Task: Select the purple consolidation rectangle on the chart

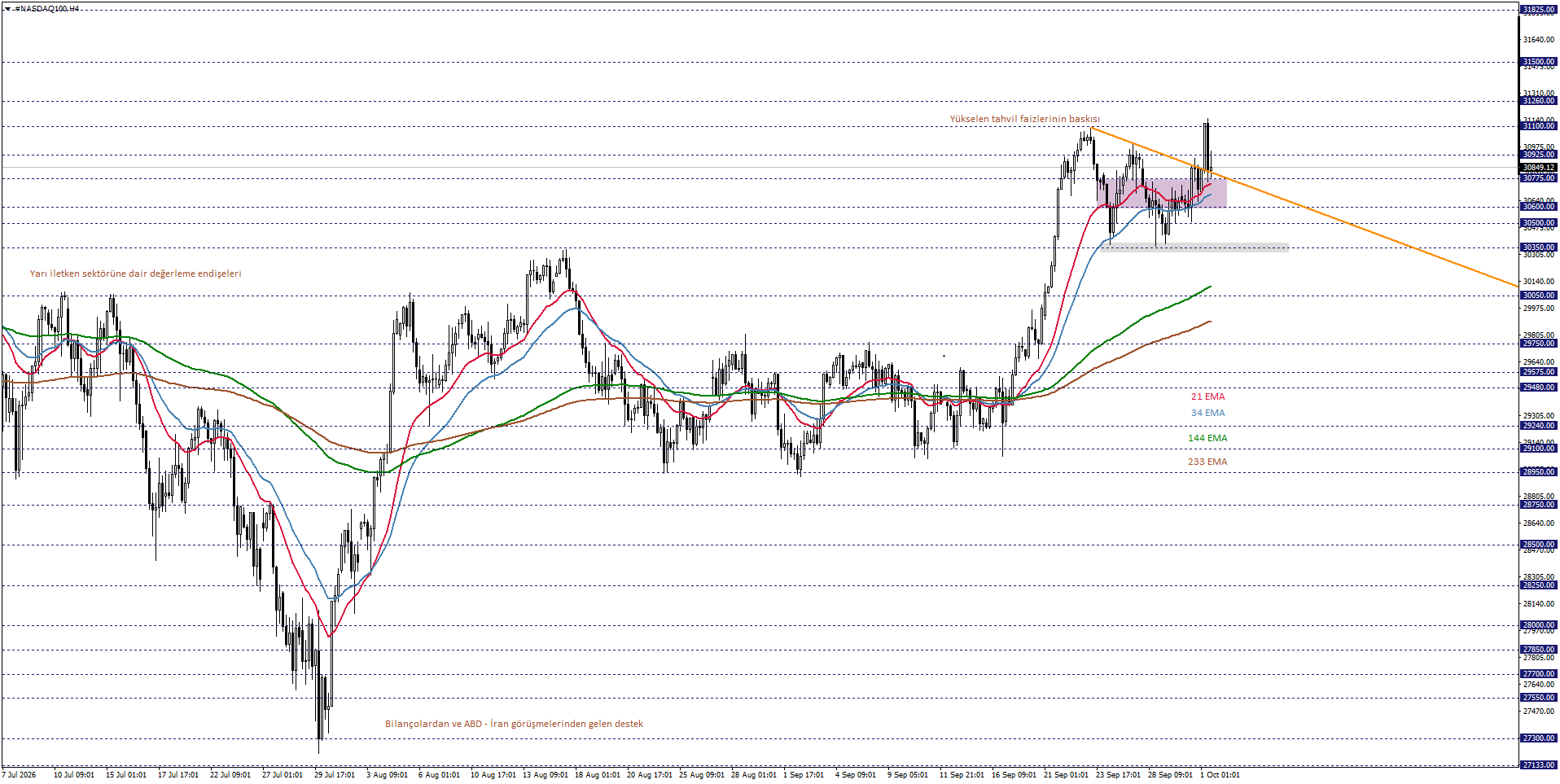Action: coord(1162,193)
